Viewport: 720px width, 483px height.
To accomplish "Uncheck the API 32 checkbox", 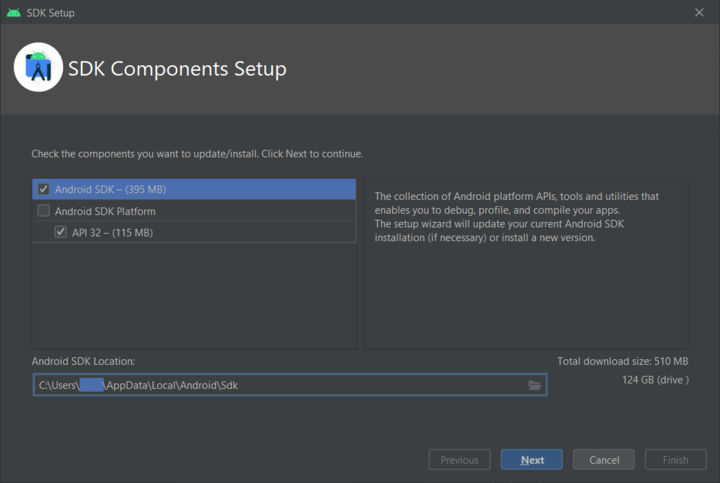I will [61, 232].
